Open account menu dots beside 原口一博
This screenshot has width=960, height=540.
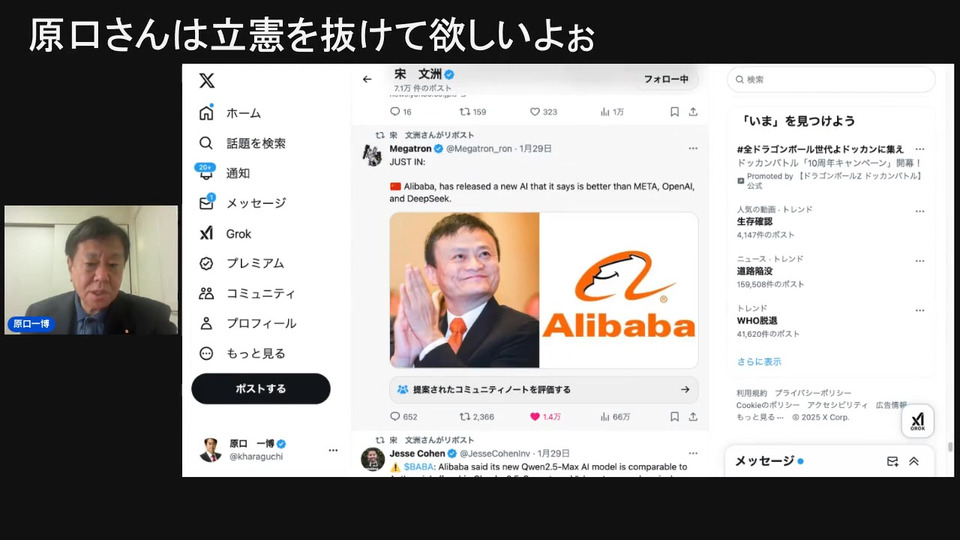tap(333, 450)
